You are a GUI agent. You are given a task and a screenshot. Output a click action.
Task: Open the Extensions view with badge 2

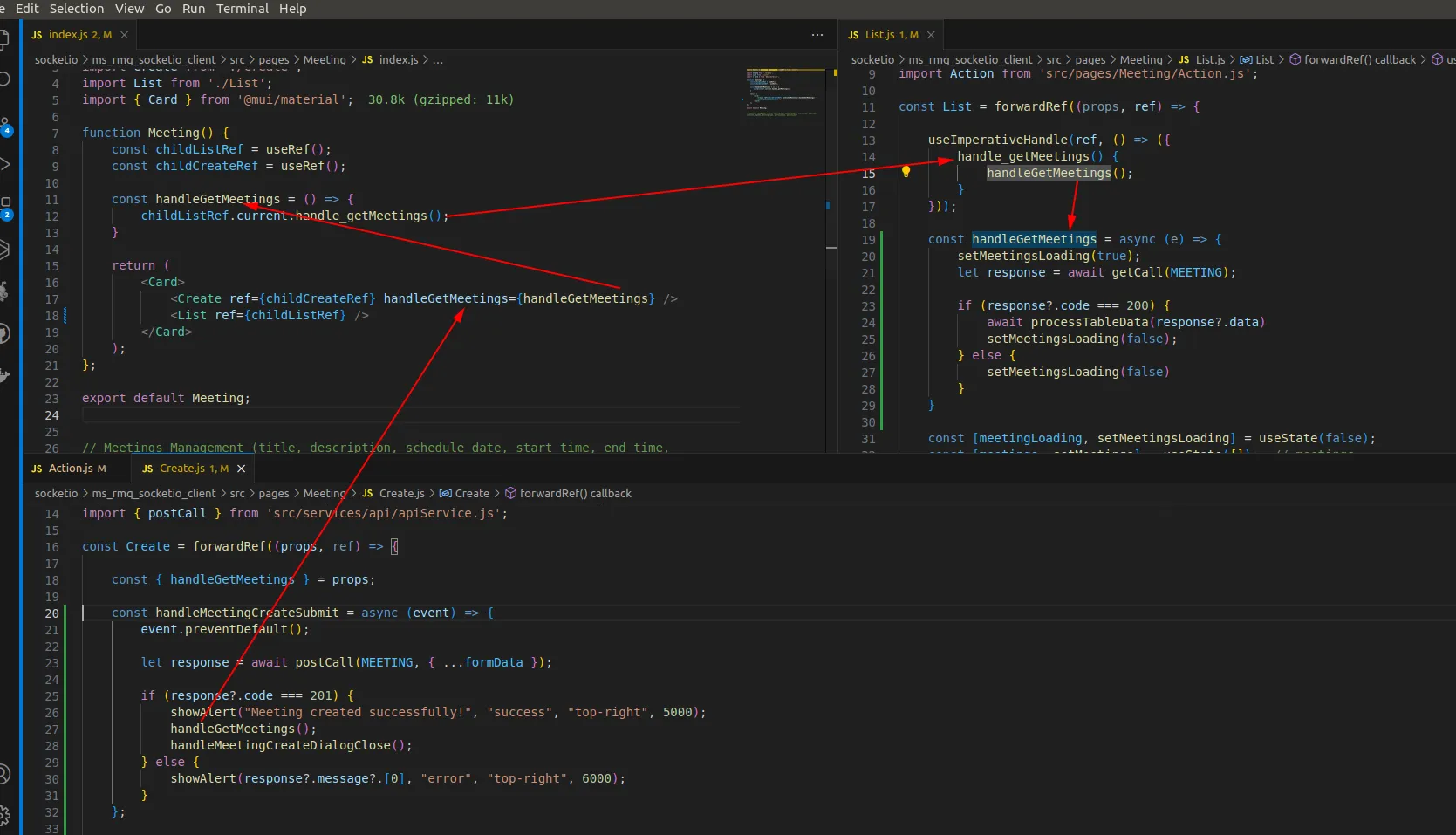point(4,208)
